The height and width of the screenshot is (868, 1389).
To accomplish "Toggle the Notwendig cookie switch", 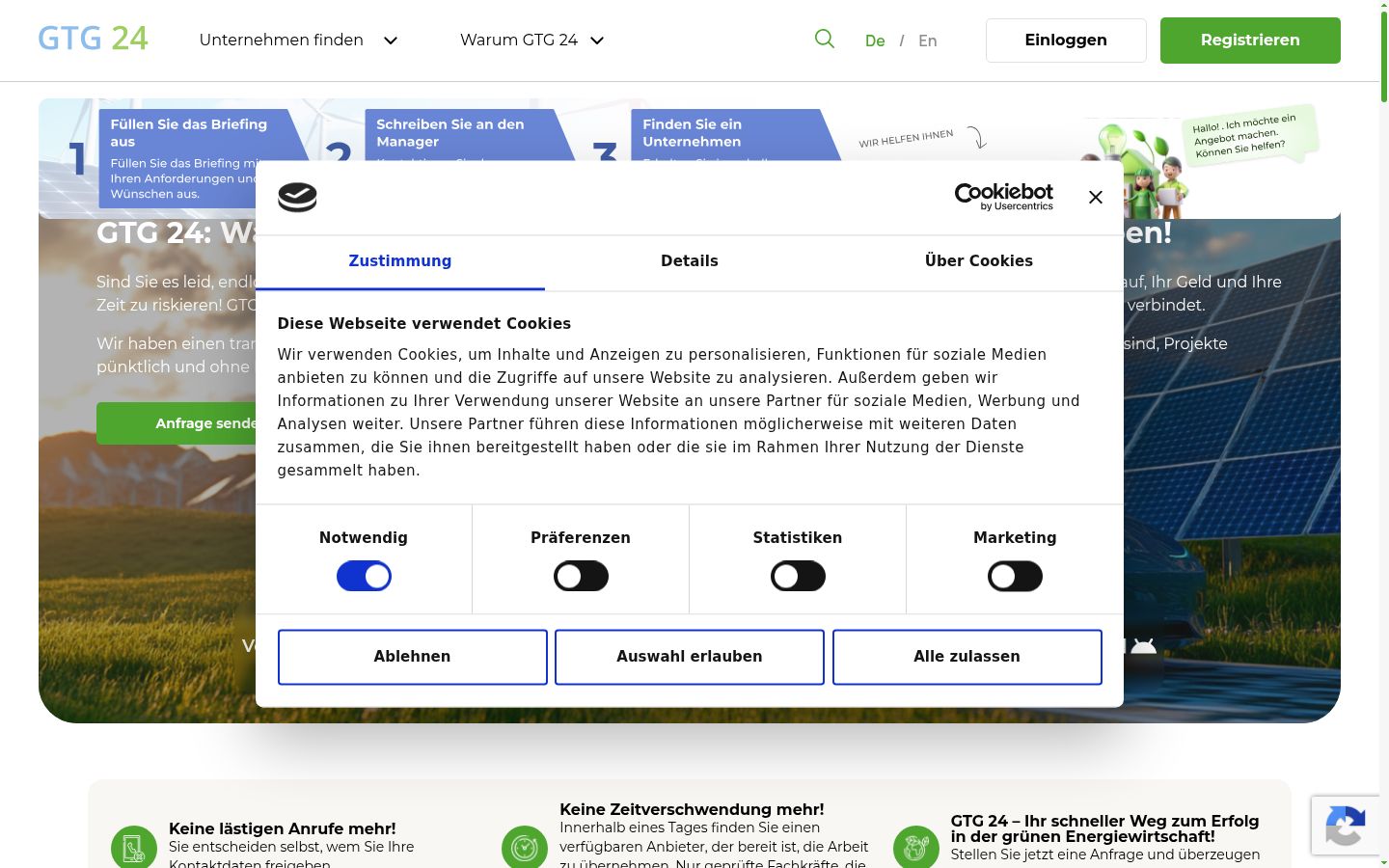I will click(x=364, y=577).
